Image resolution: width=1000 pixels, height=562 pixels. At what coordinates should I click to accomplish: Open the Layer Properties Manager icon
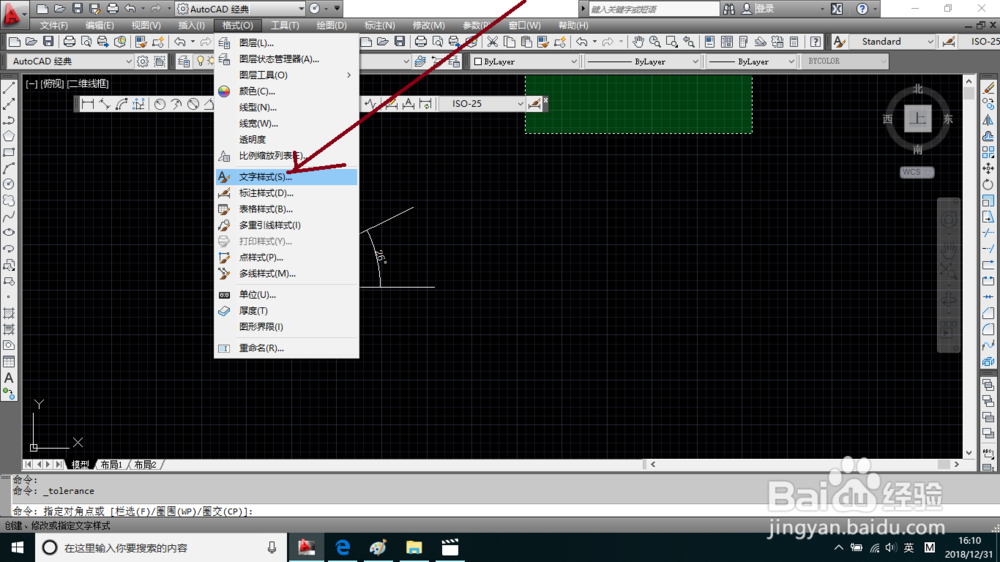[x=184, y=61]
